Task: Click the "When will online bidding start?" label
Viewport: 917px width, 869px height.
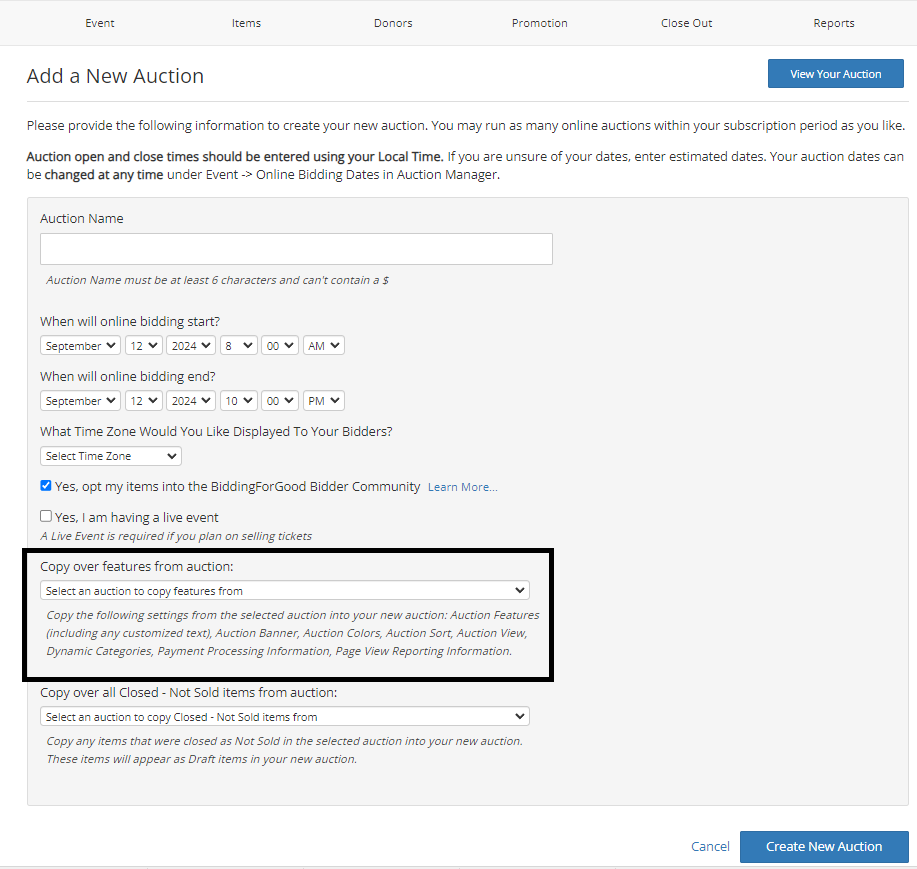Action: (x=130, y=322)
